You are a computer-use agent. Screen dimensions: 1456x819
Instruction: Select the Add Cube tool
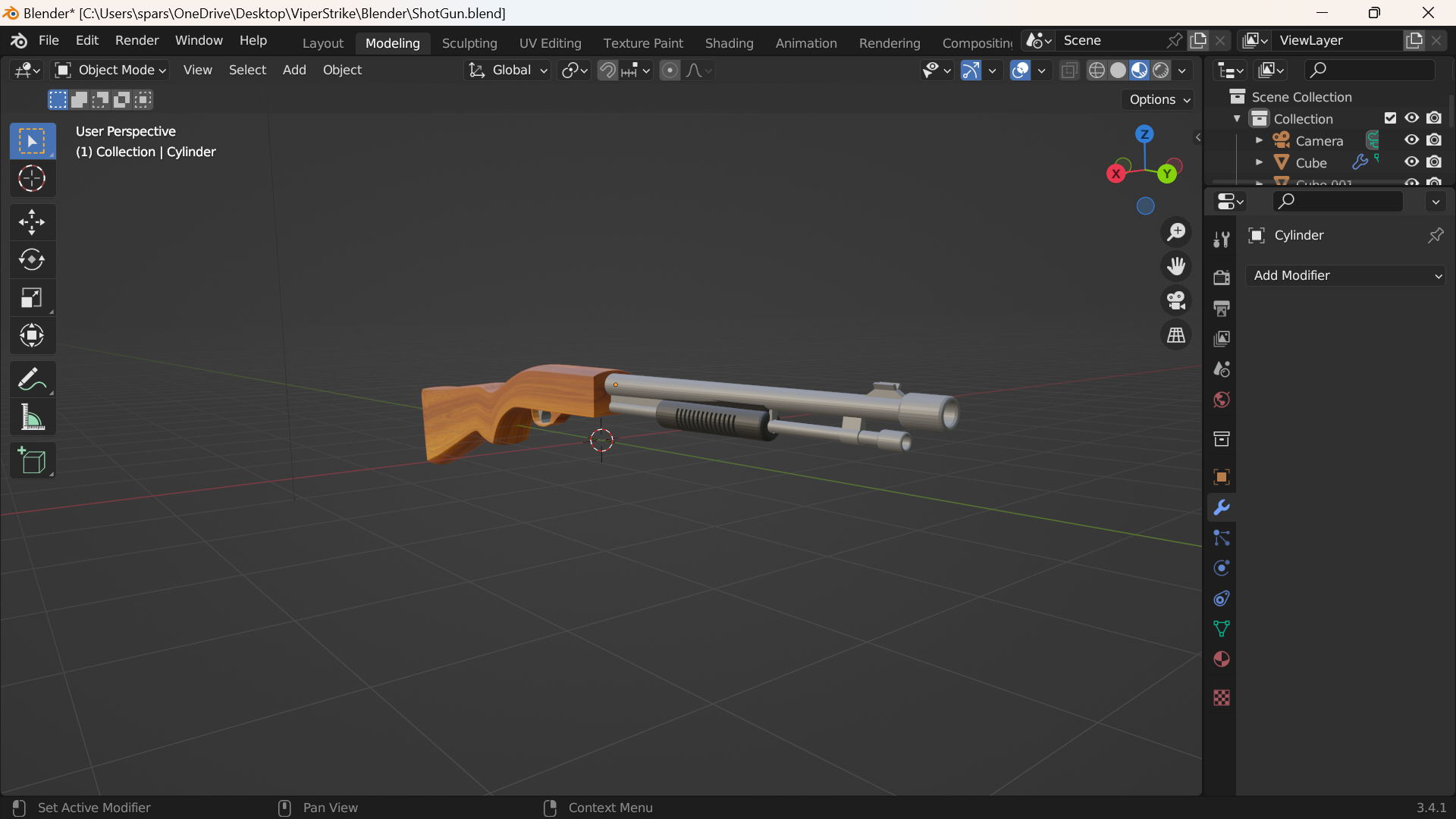point(32,460)
